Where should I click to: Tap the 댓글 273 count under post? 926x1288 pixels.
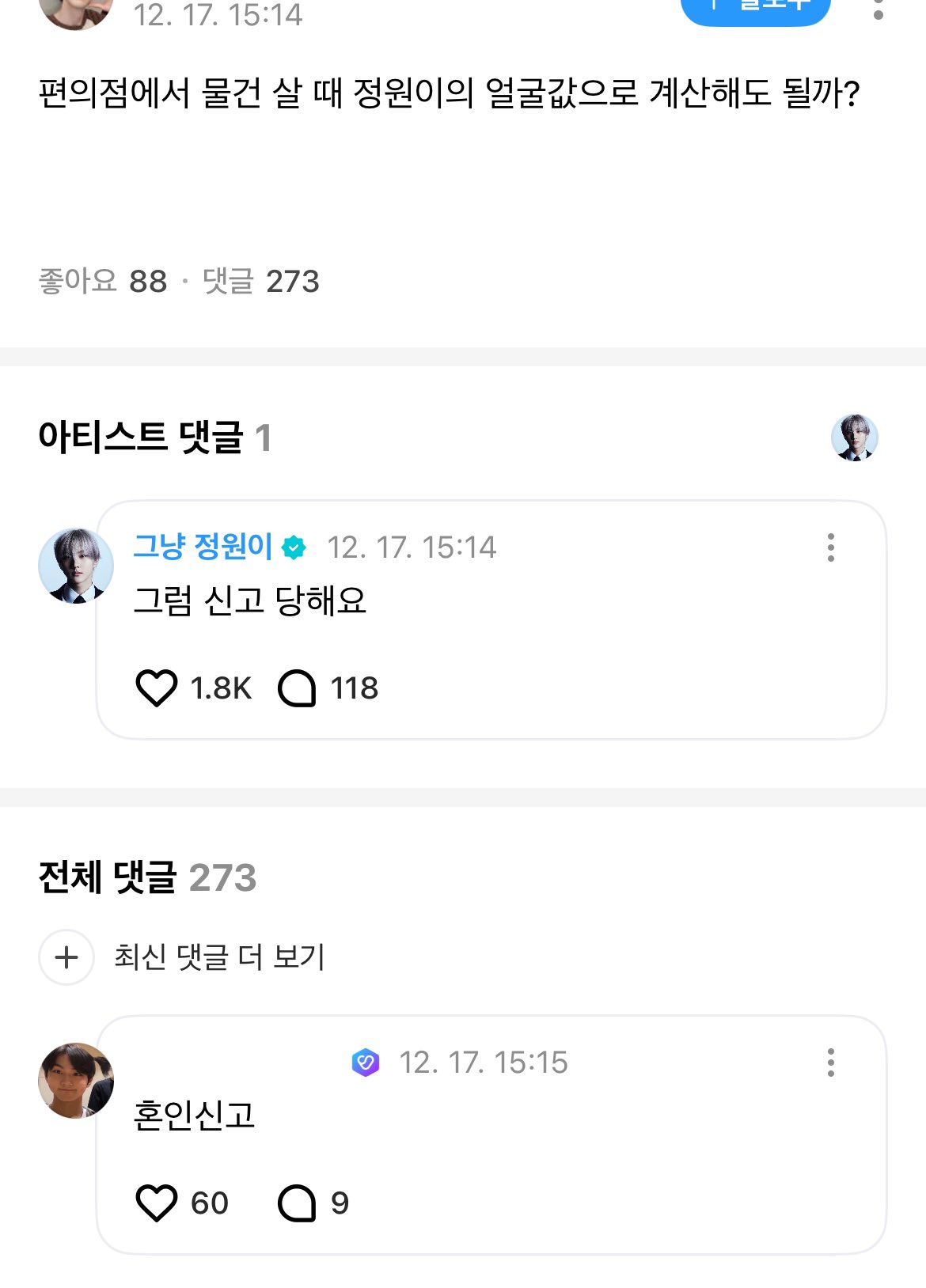[x=261, y=282]
